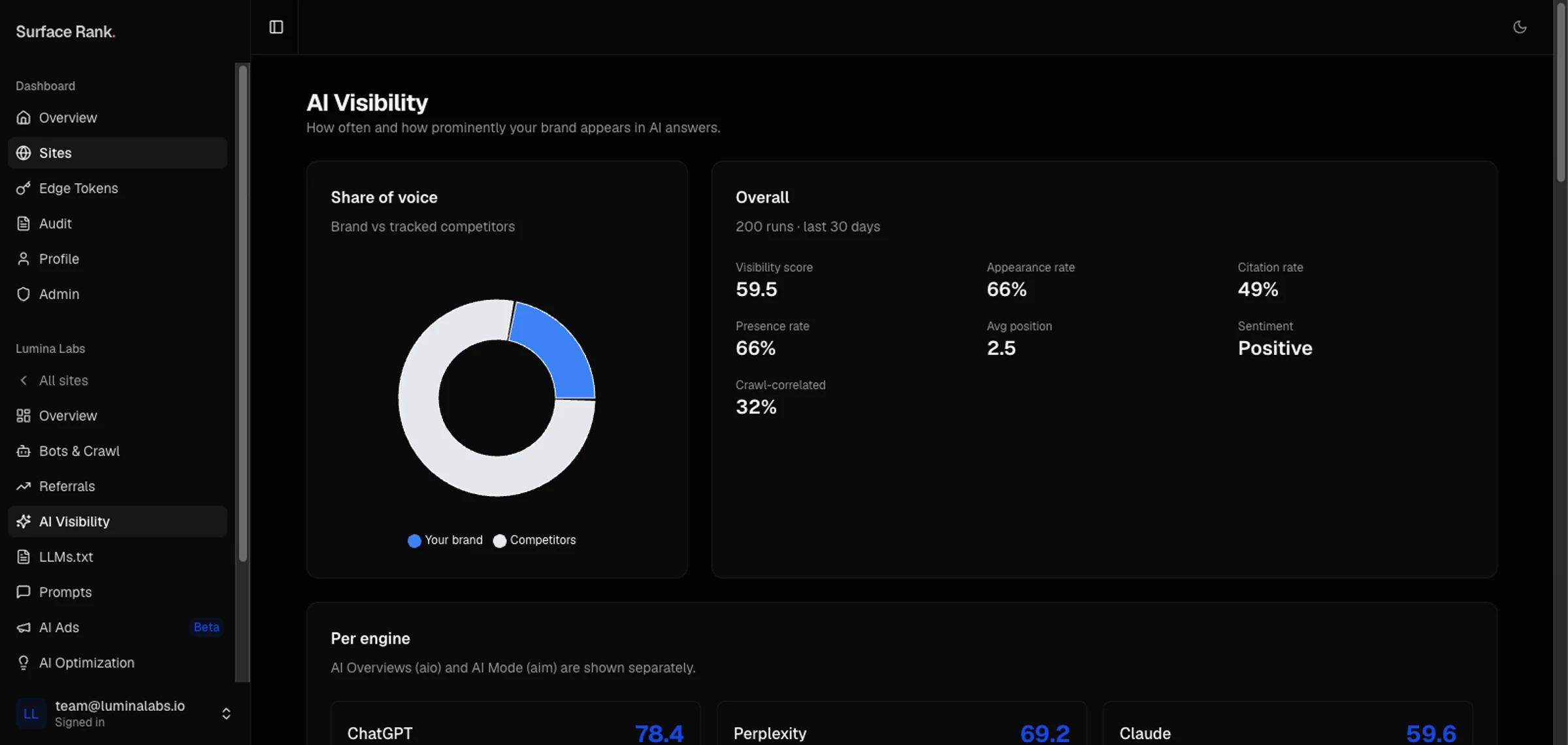The image size is (1568, 745).
Task: Switch theme with the moon icon
Action: (x=1520, y=27)
